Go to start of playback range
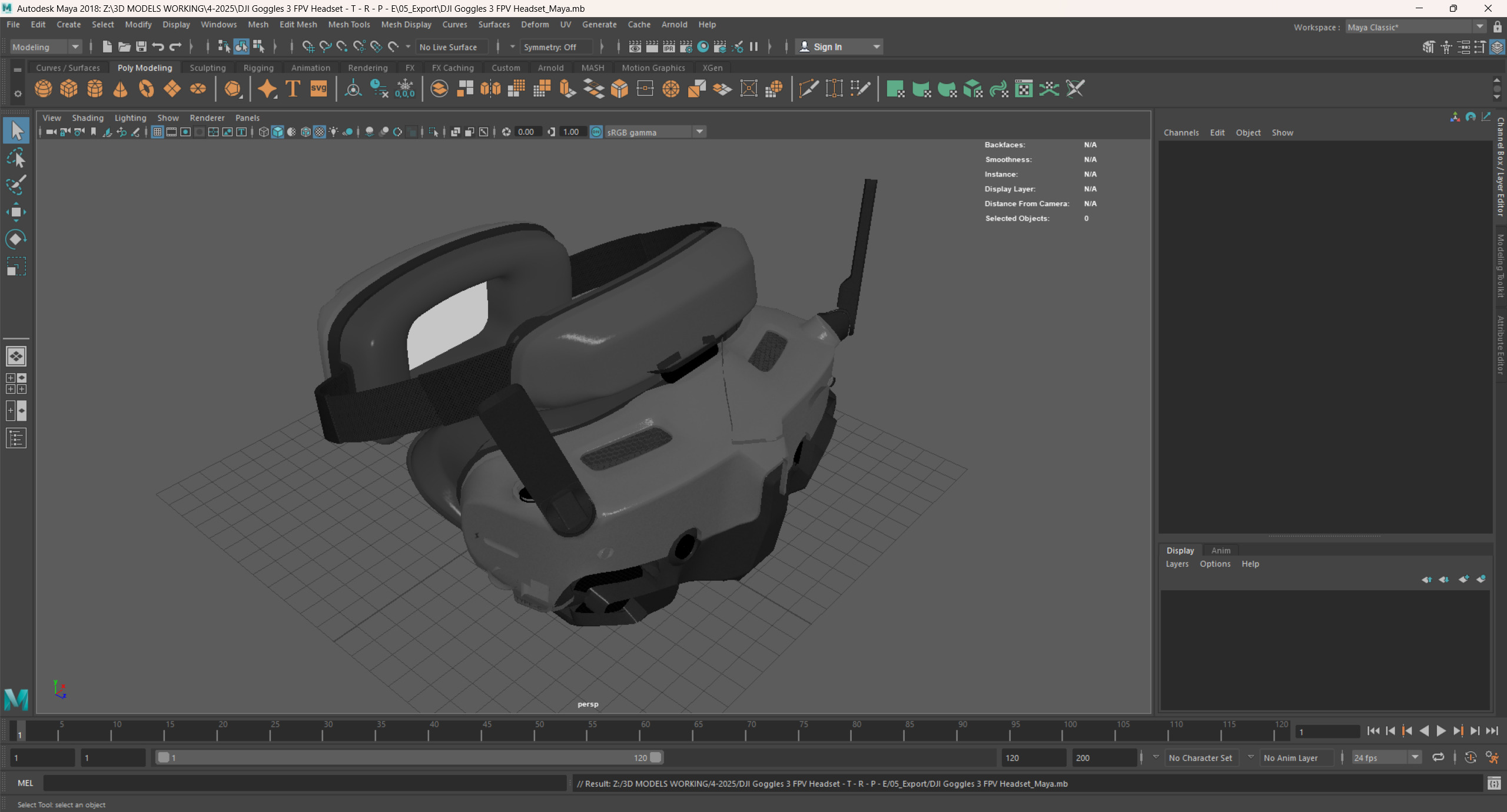 click(1373, 731)
